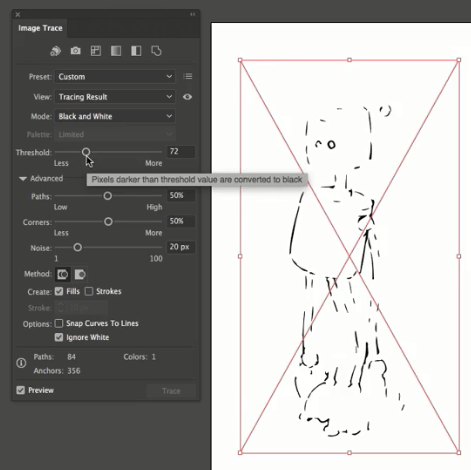Apply the Grayscale preset icon

click(116, 51)
